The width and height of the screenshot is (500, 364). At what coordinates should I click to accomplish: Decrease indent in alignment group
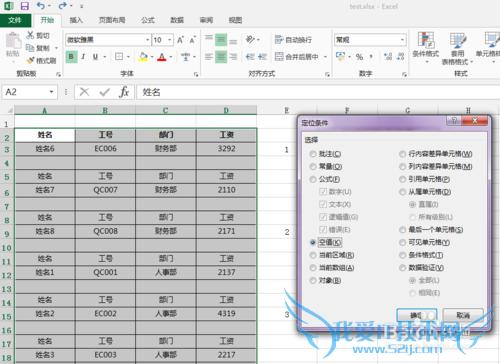click(x=250, y=57)
